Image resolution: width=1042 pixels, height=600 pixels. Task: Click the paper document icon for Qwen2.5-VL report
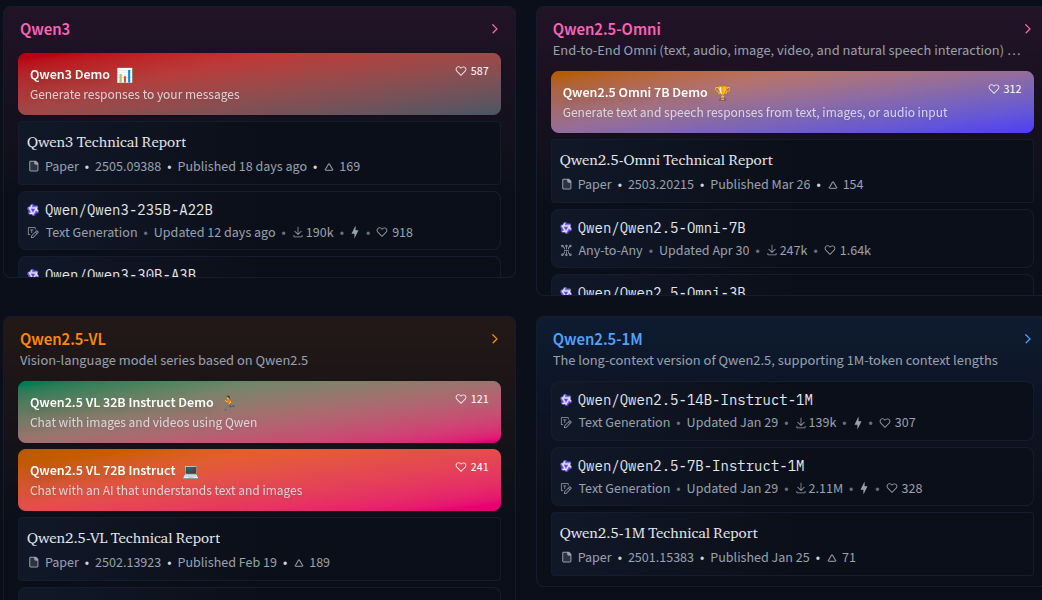[33, 563]
